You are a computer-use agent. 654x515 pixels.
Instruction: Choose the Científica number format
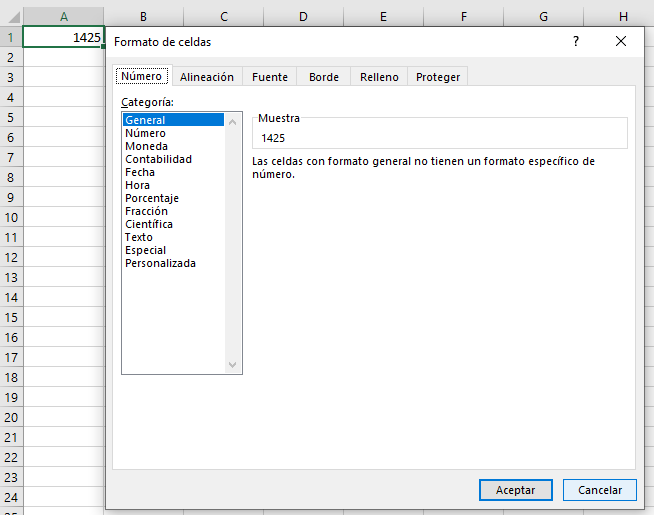(149, 224)
